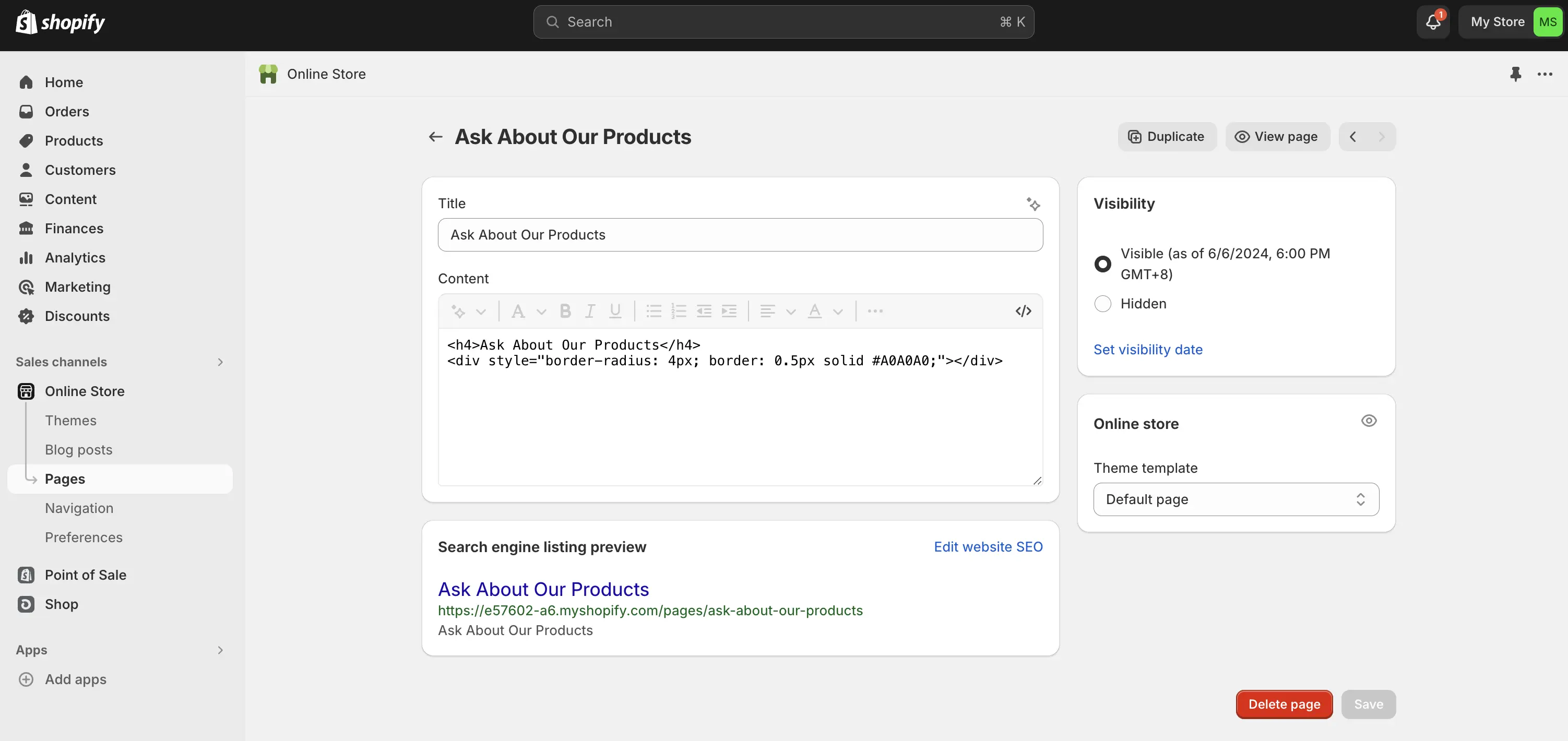
Task: Open the Pages section in sidebar
Action: 65,478
